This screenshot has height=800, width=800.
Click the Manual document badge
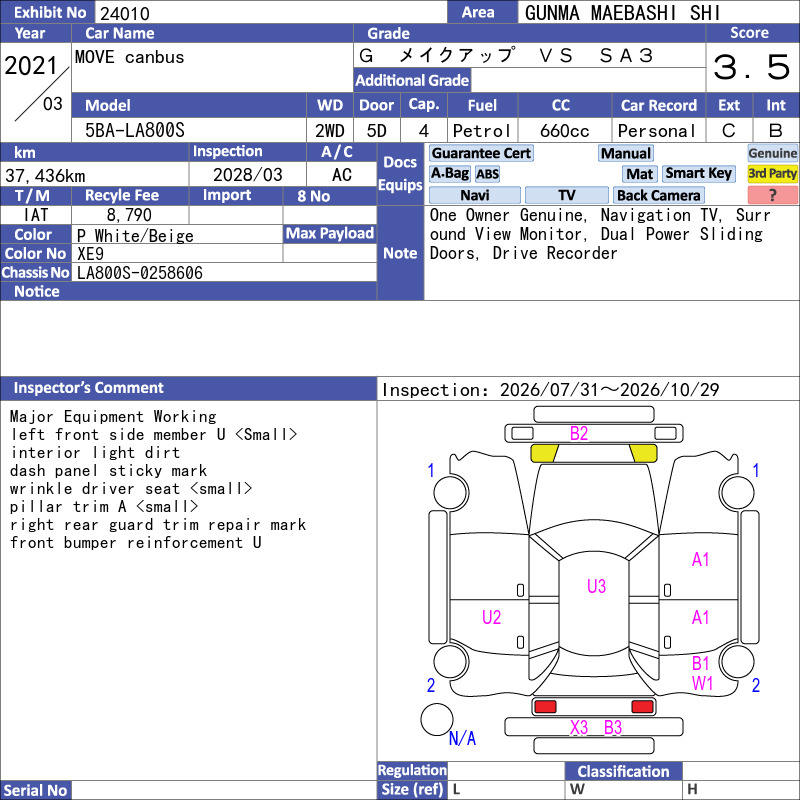click(626, 153)
